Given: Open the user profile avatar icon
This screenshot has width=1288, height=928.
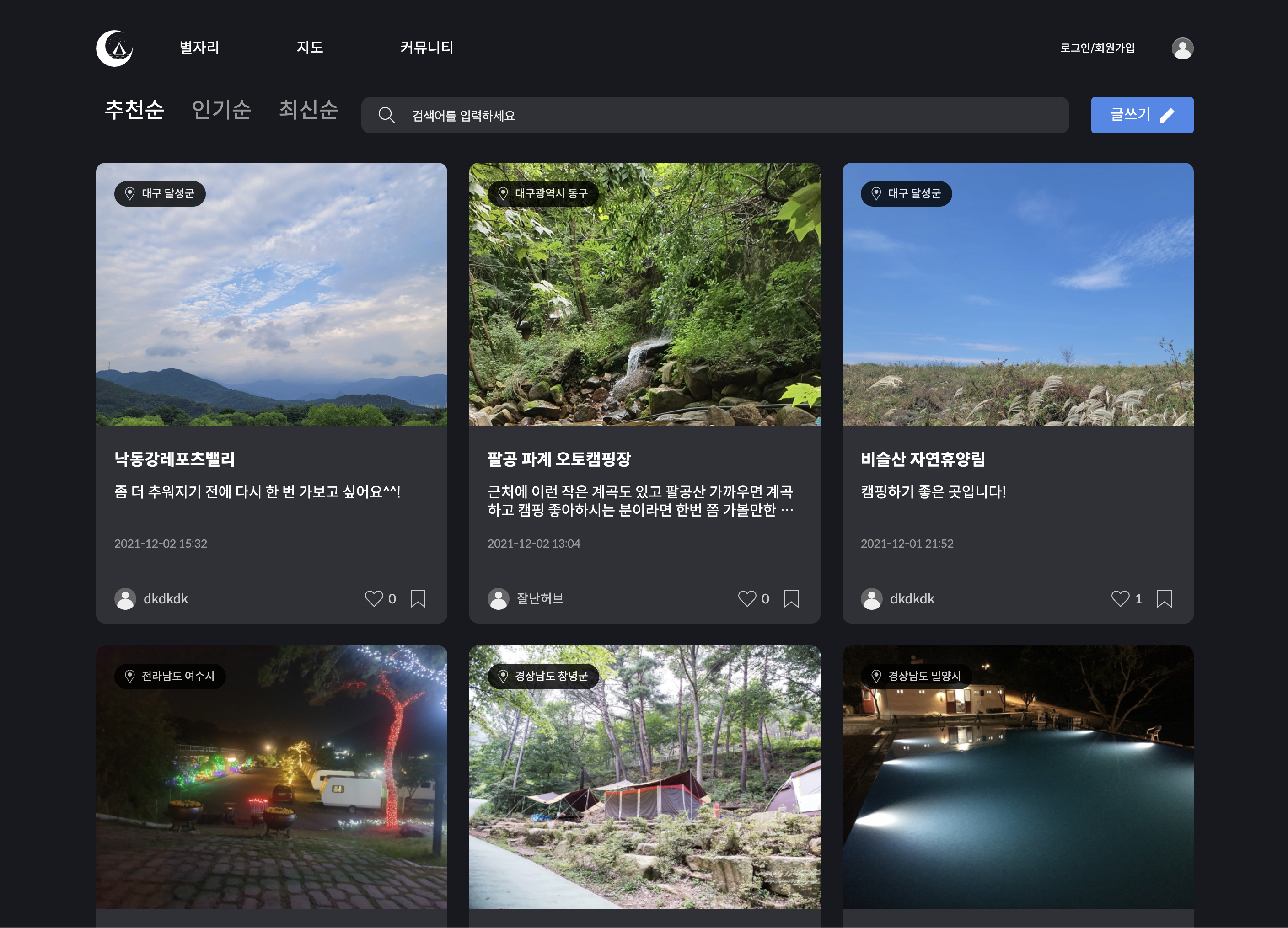Looking at the screenshot, I should point(1182,48).
